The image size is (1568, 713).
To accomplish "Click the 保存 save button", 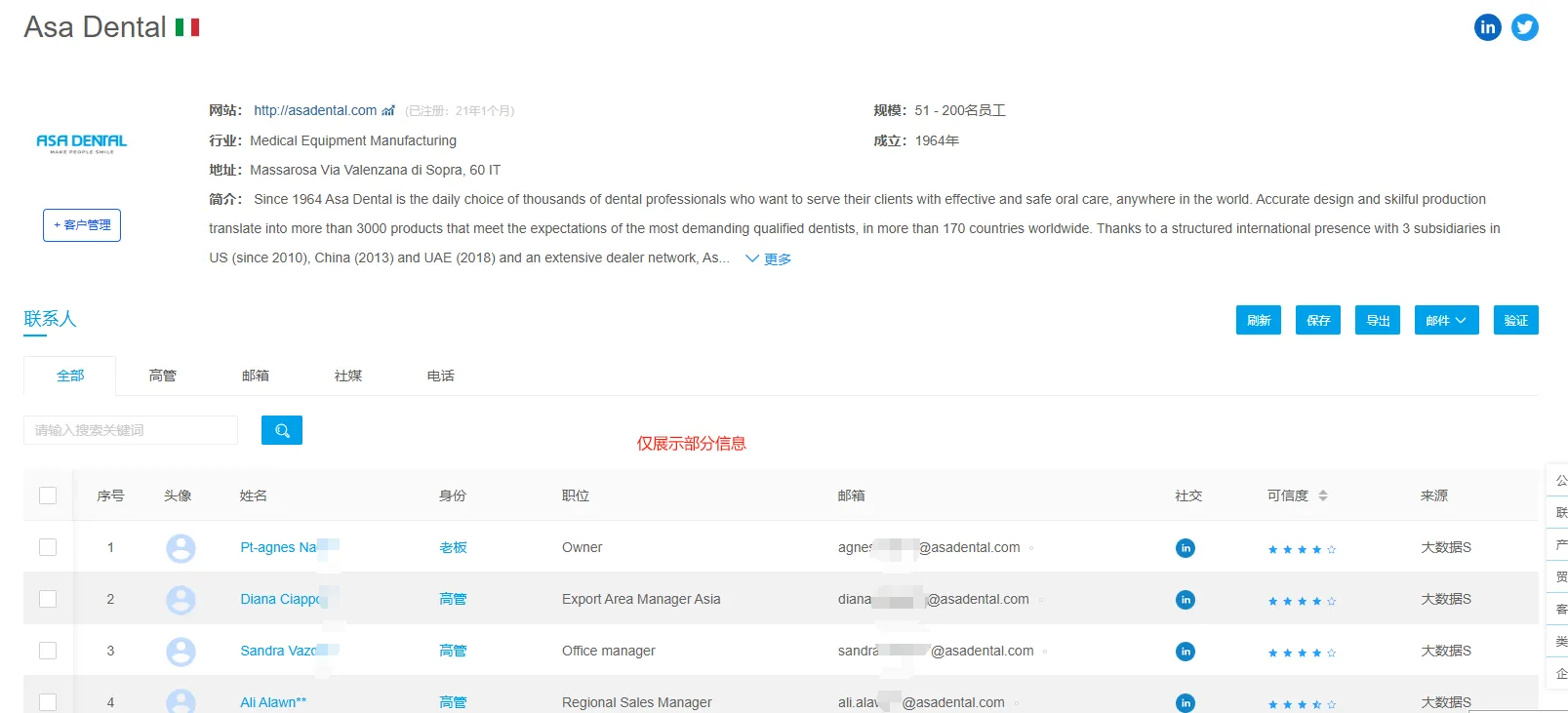I will (x=1318, y=320).
